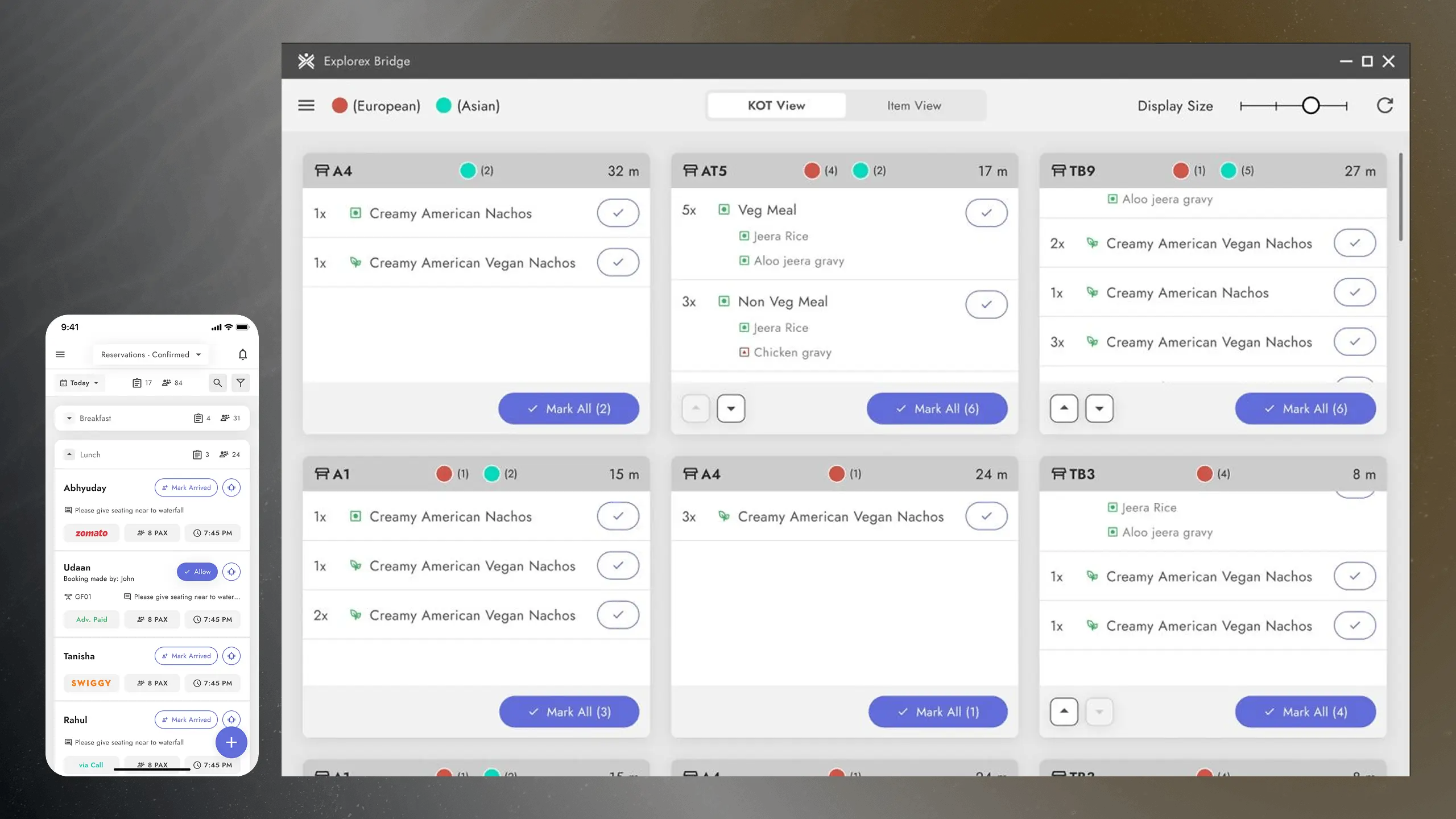Image resolution: width=1456 pixels, height=819 pixels.
Task: Click Mark All (1) for A4 24 m
Action: pyautogui.click(x=938, y=712)
